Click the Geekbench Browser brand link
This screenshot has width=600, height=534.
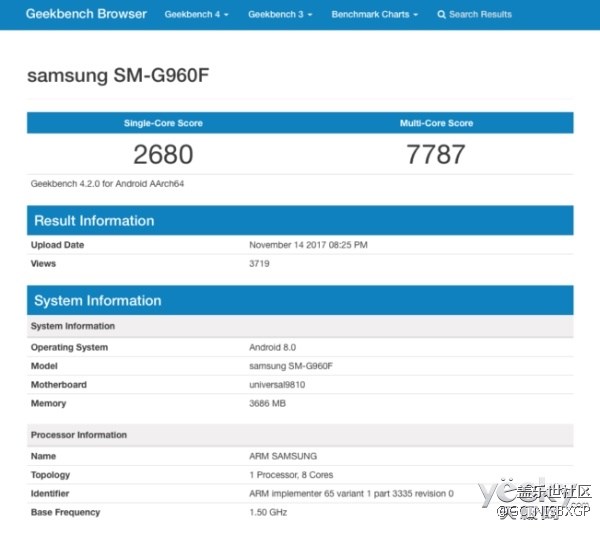(x=86, y=14)
